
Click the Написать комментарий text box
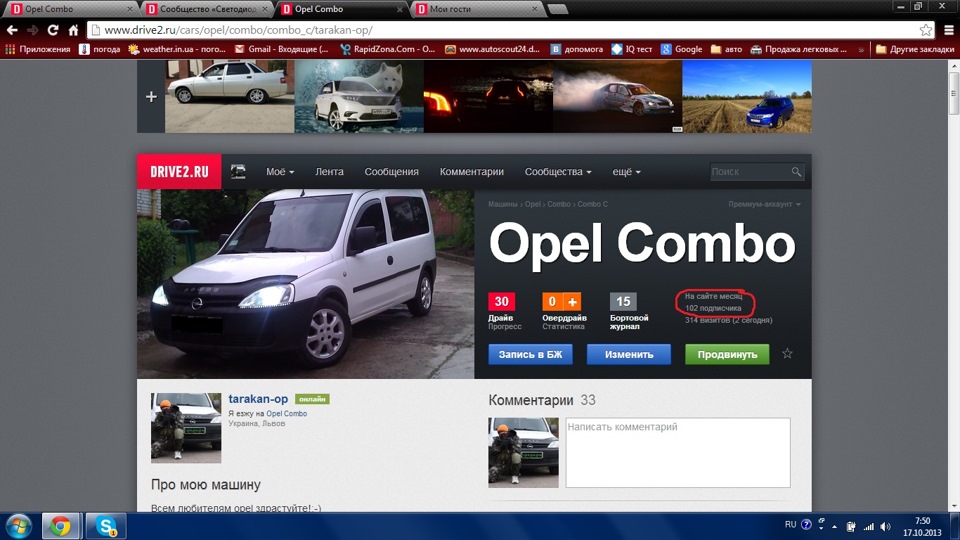point(678,452)
